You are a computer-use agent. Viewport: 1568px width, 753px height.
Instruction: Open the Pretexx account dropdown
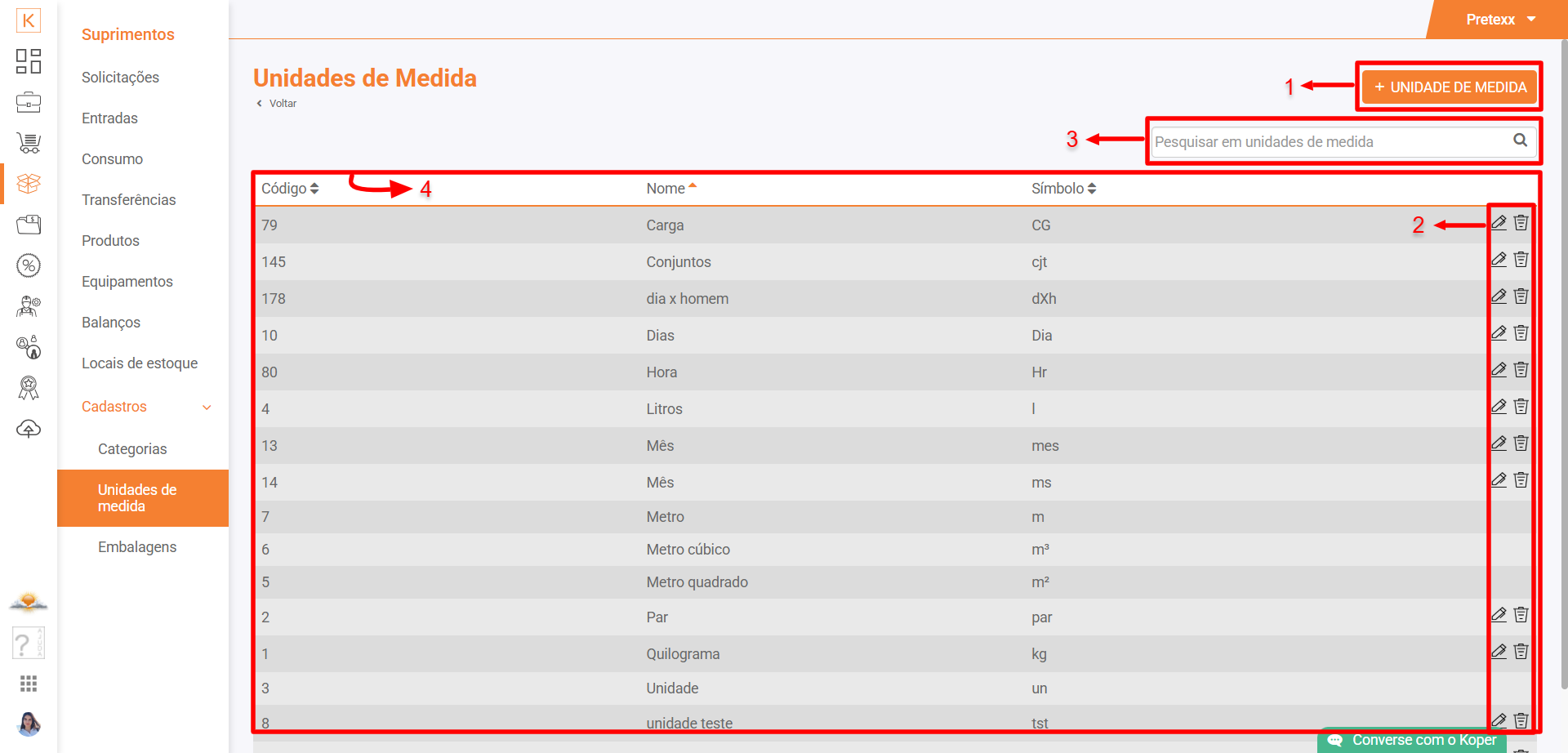[1500, 20]
